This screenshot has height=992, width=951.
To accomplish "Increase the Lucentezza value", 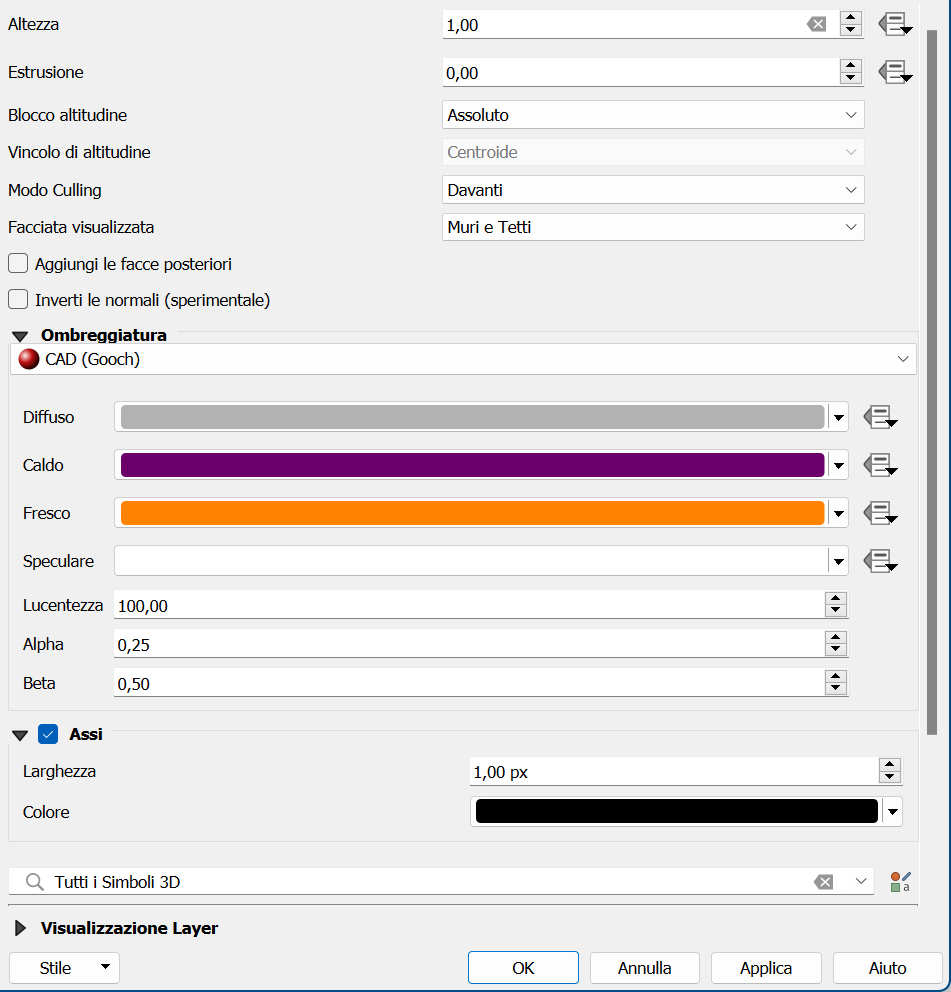I will coord(836,598).
